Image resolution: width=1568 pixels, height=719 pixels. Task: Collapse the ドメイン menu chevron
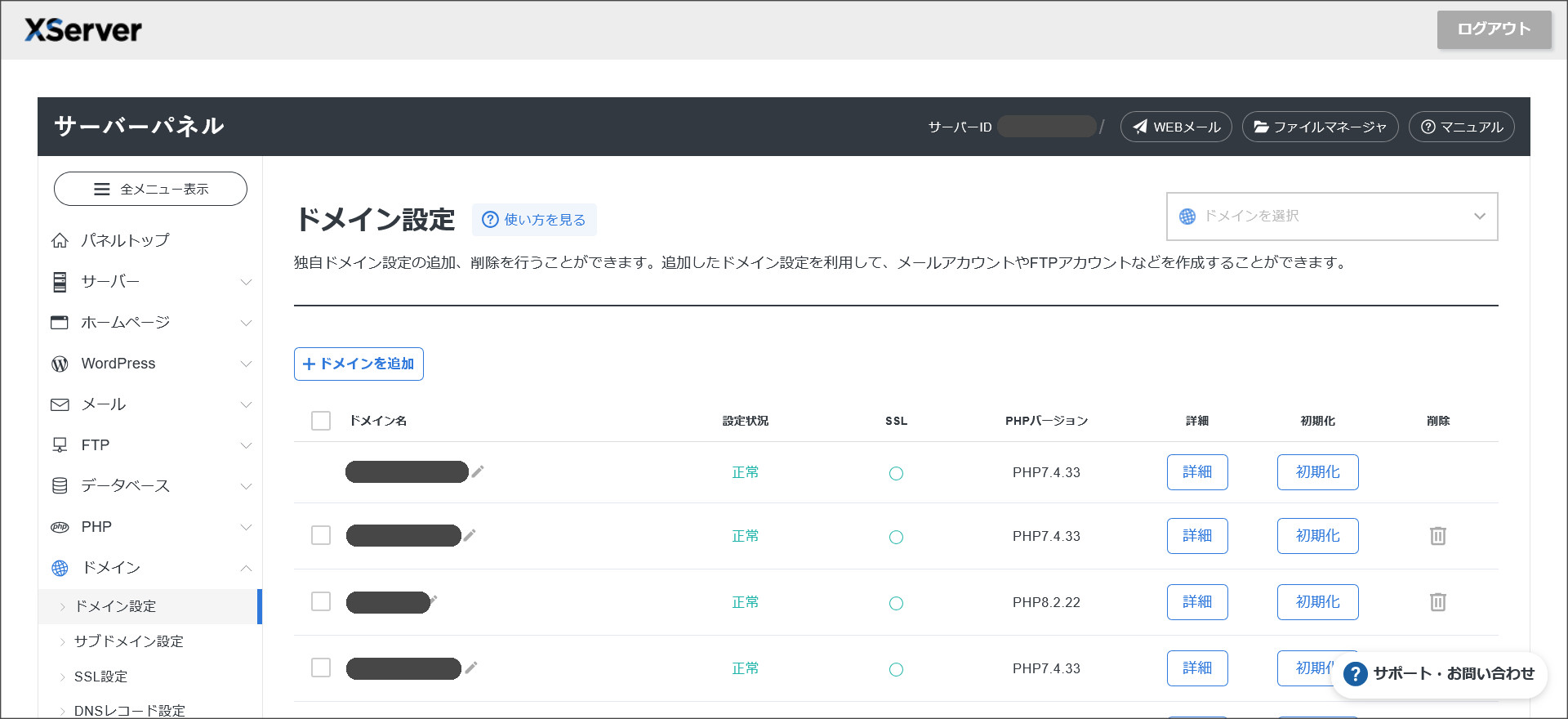coord(246,568)
